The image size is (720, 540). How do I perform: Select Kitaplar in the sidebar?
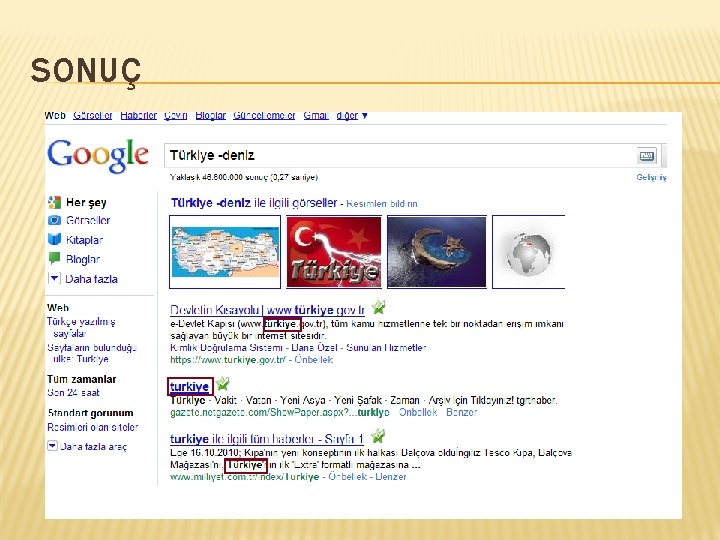(84, 240)
